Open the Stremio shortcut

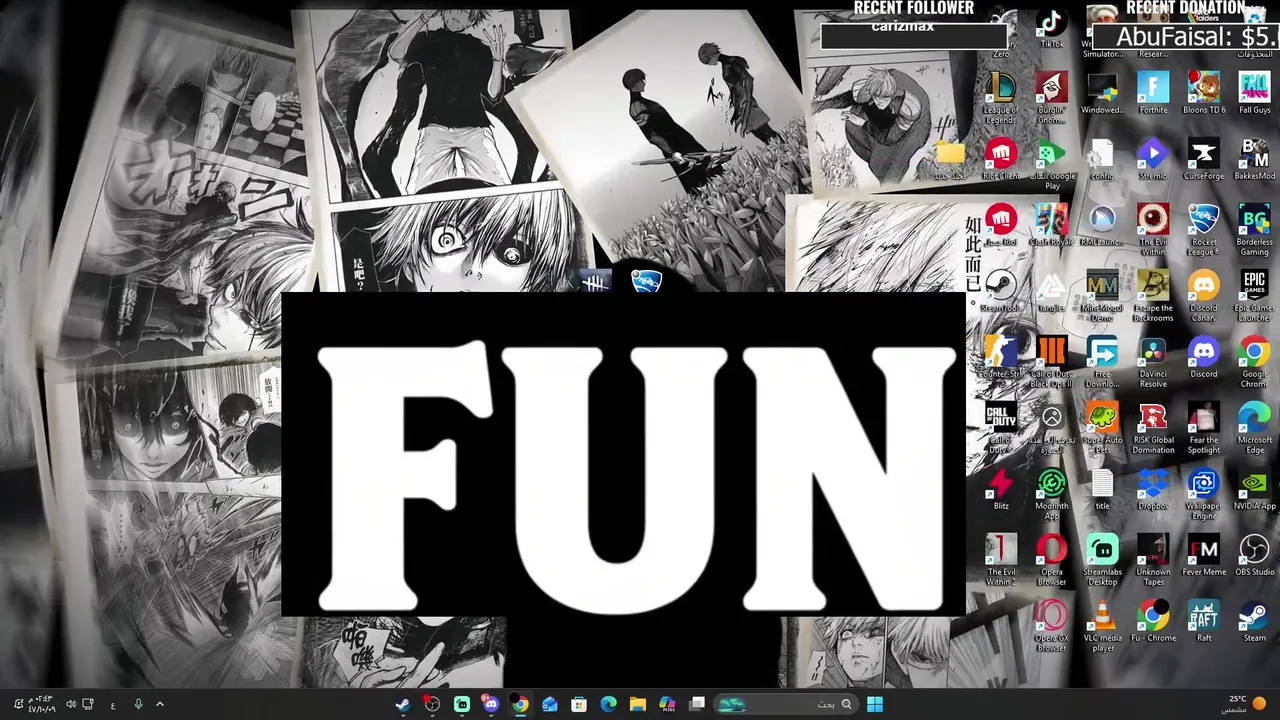click(x=1153, y=159)
